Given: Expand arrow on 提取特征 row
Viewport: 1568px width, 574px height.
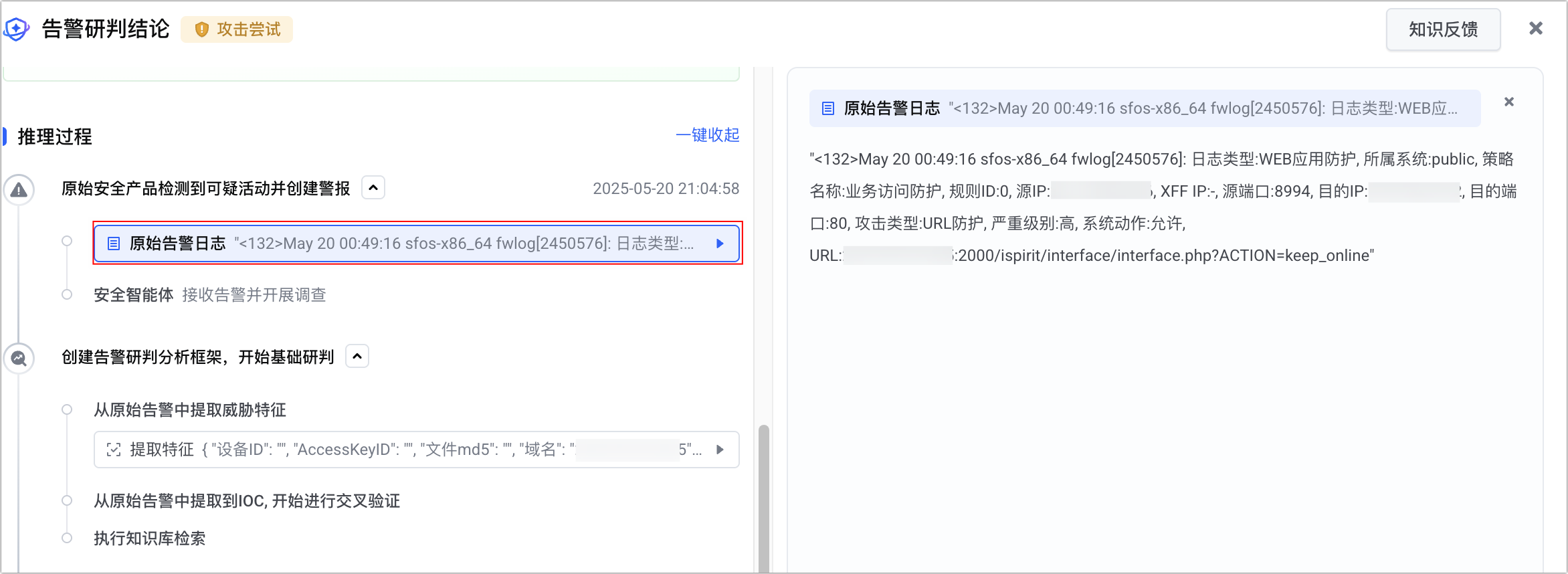Looking at the screenshot, I should 720,450.
